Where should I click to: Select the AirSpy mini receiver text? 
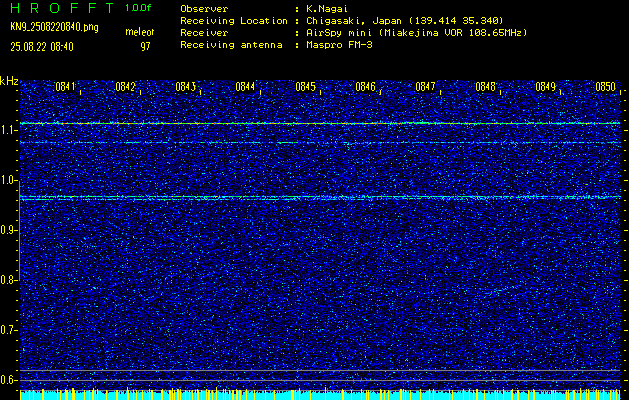point(417,33)
